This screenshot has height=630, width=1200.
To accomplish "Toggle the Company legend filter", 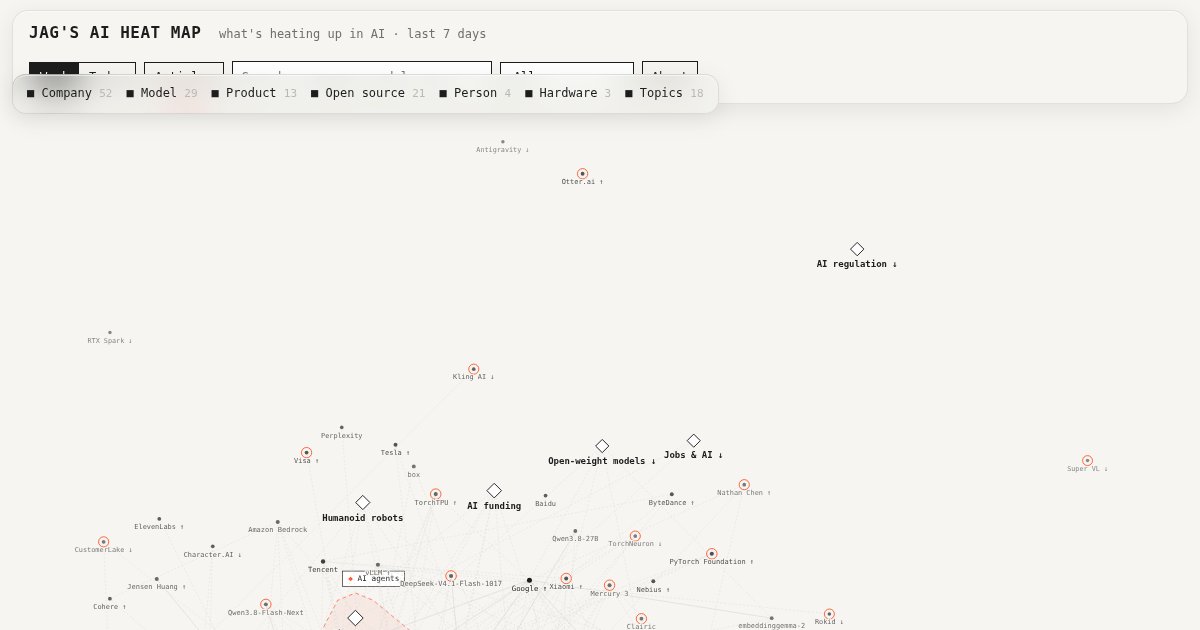I will (69, 93).
